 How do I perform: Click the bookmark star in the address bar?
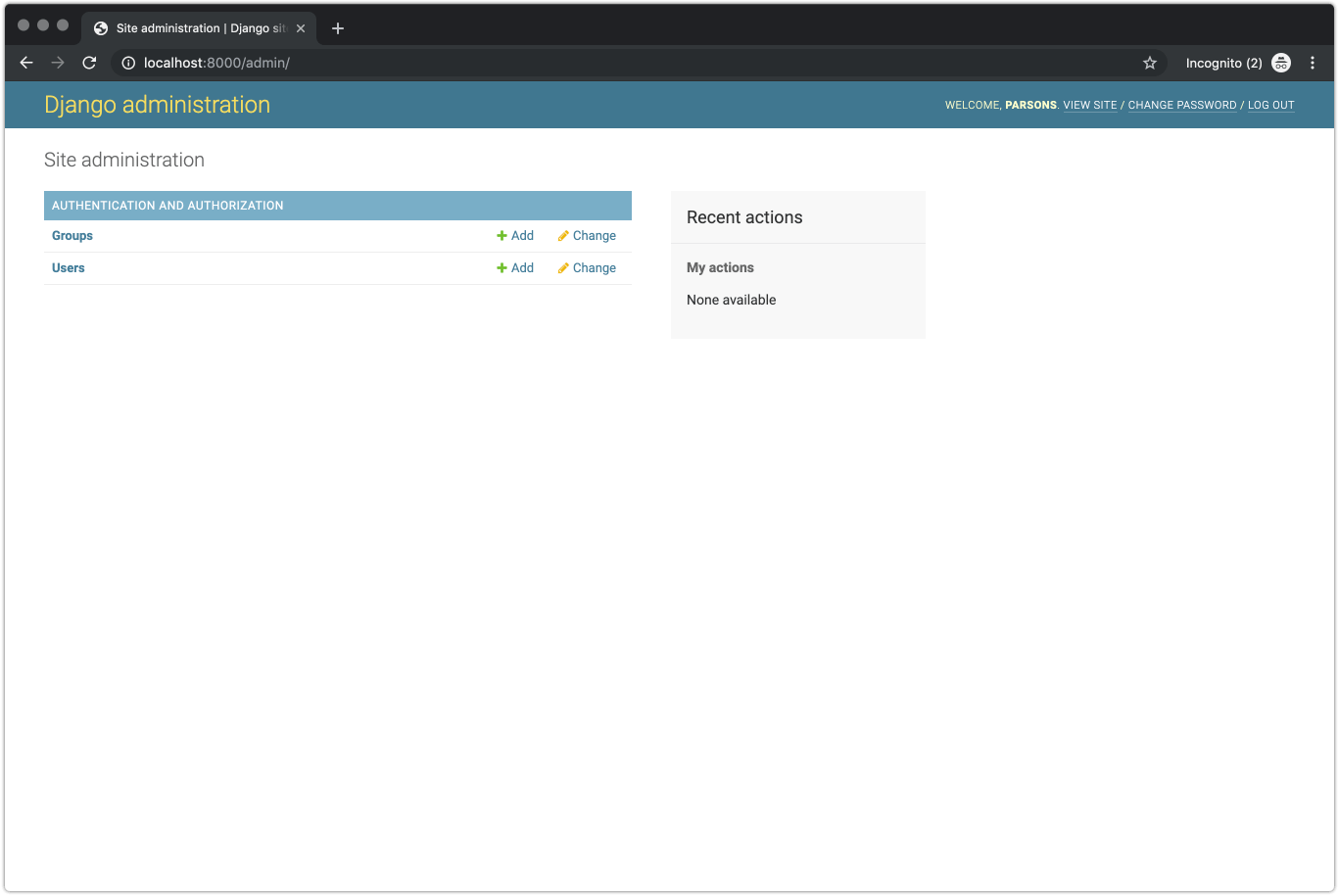coord(1149,62)
